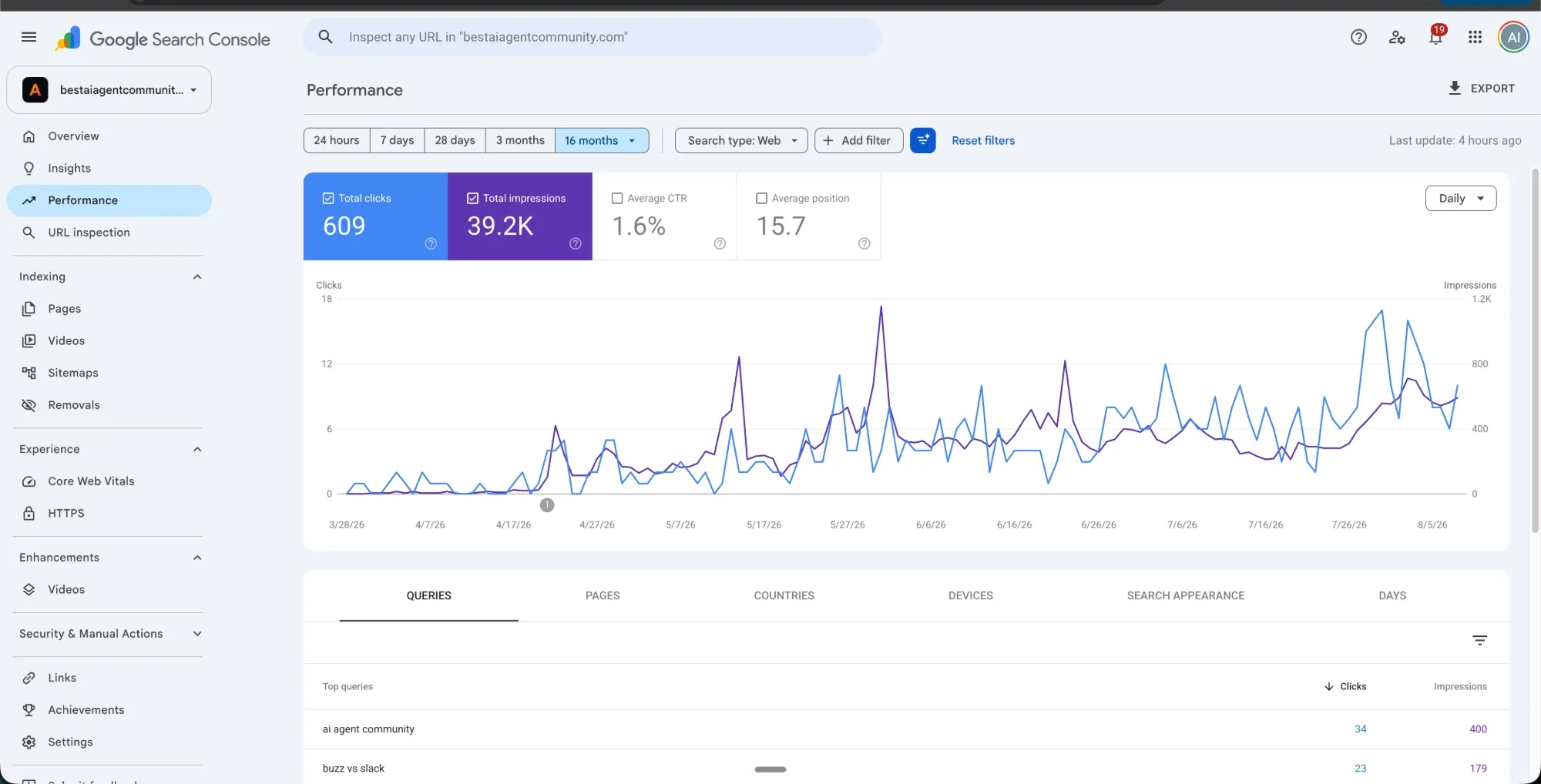
Task: Click the export download icon
Action: 1454,88
